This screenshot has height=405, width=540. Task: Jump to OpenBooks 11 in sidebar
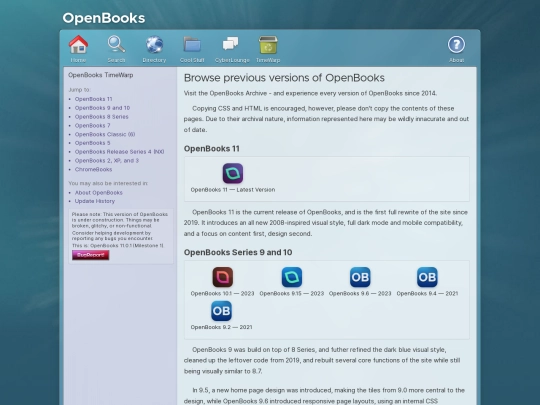coord(94,99)
